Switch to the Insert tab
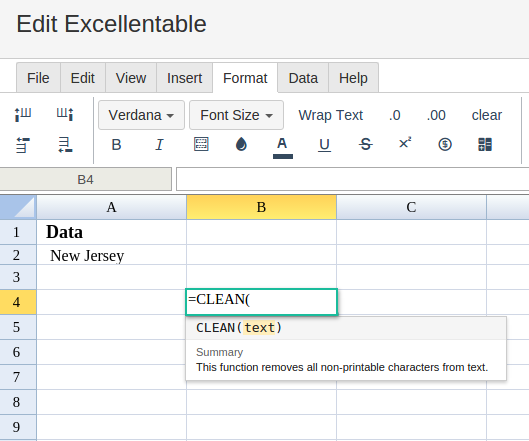 coord(185,78)
